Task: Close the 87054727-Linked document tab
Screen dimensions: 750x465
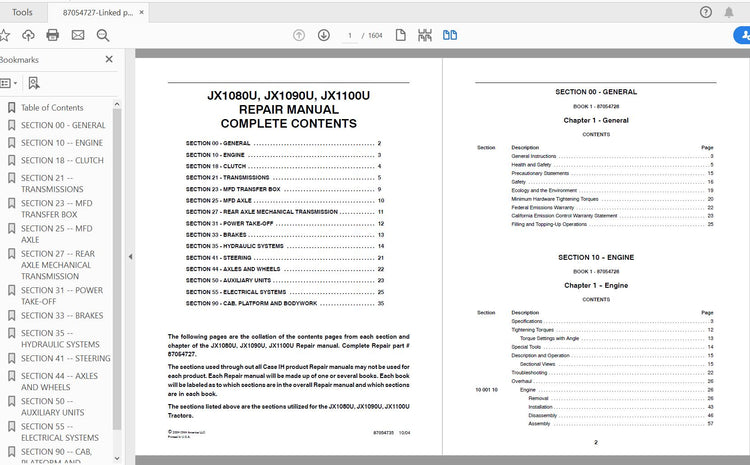Action: tap(142, 12)
